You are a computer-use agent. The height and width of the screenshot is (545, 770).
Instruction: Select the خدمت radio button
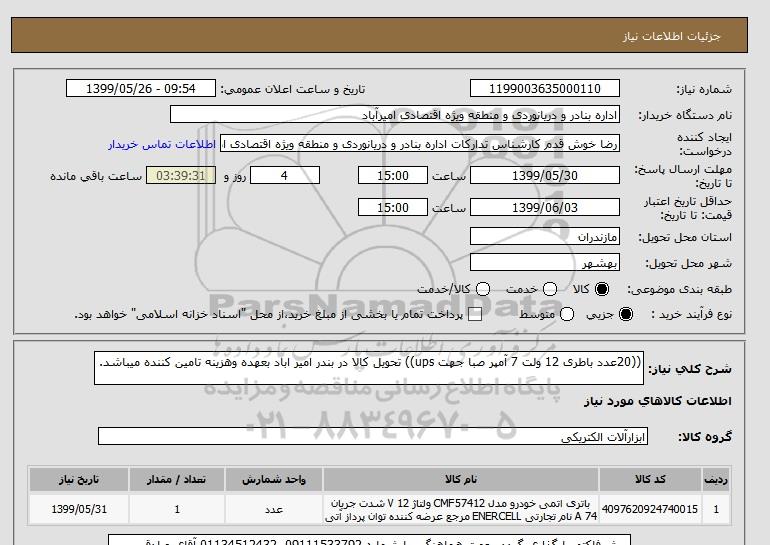coord(550,289)
